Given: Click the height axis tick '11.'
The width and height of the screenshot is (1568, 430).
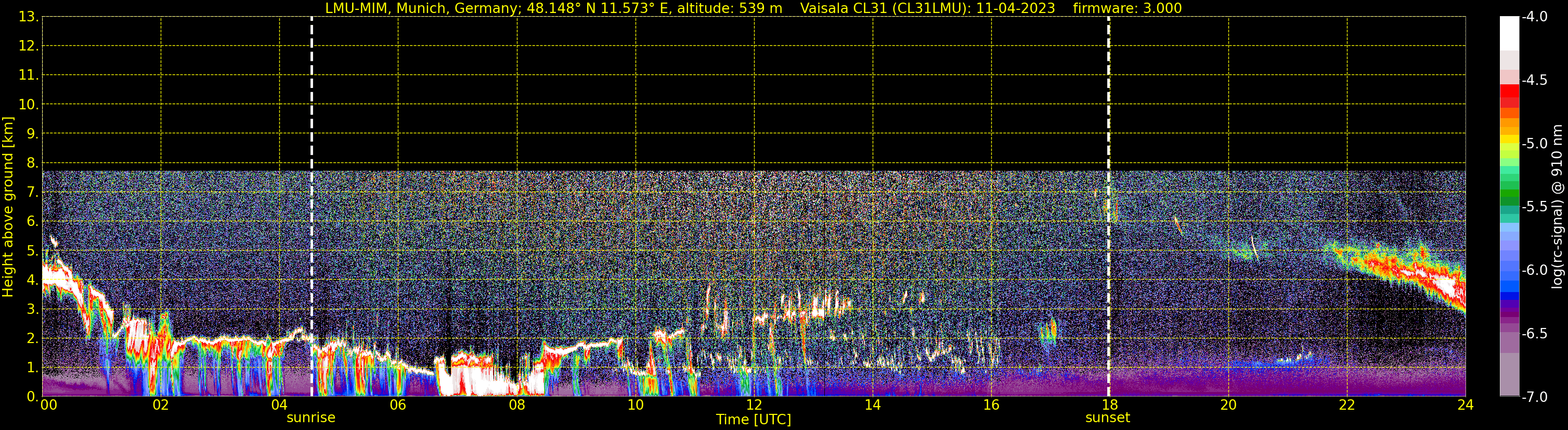Looking at the screenshot, I should [x=29, y=75].
